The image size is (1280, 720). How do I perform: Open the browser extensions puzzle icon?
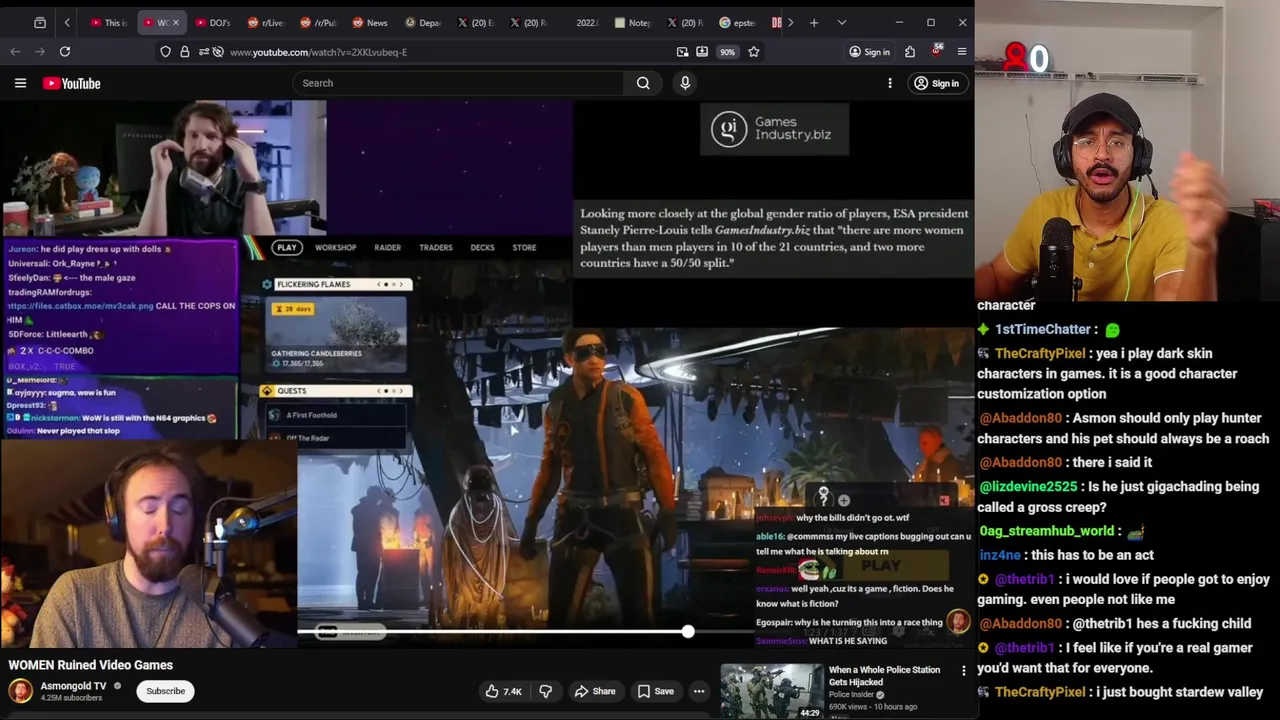[910, 51]
